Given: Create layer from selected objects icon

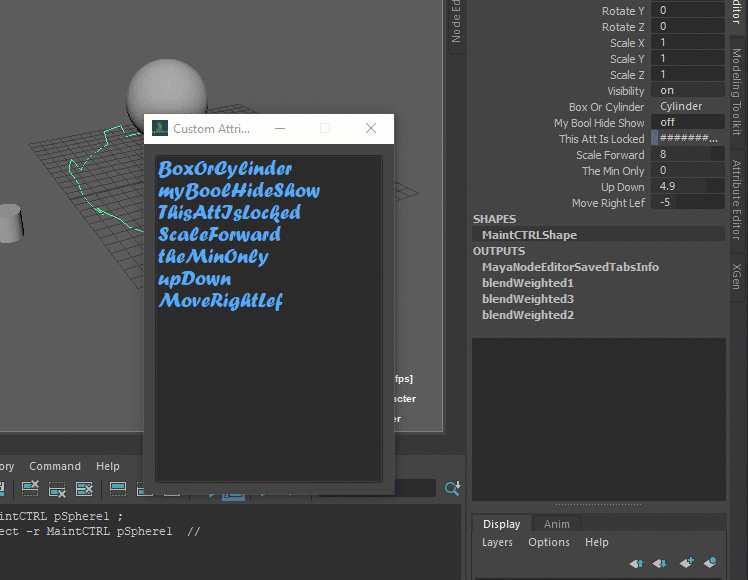Looking at the screenshot, I should tap(710, 563).
